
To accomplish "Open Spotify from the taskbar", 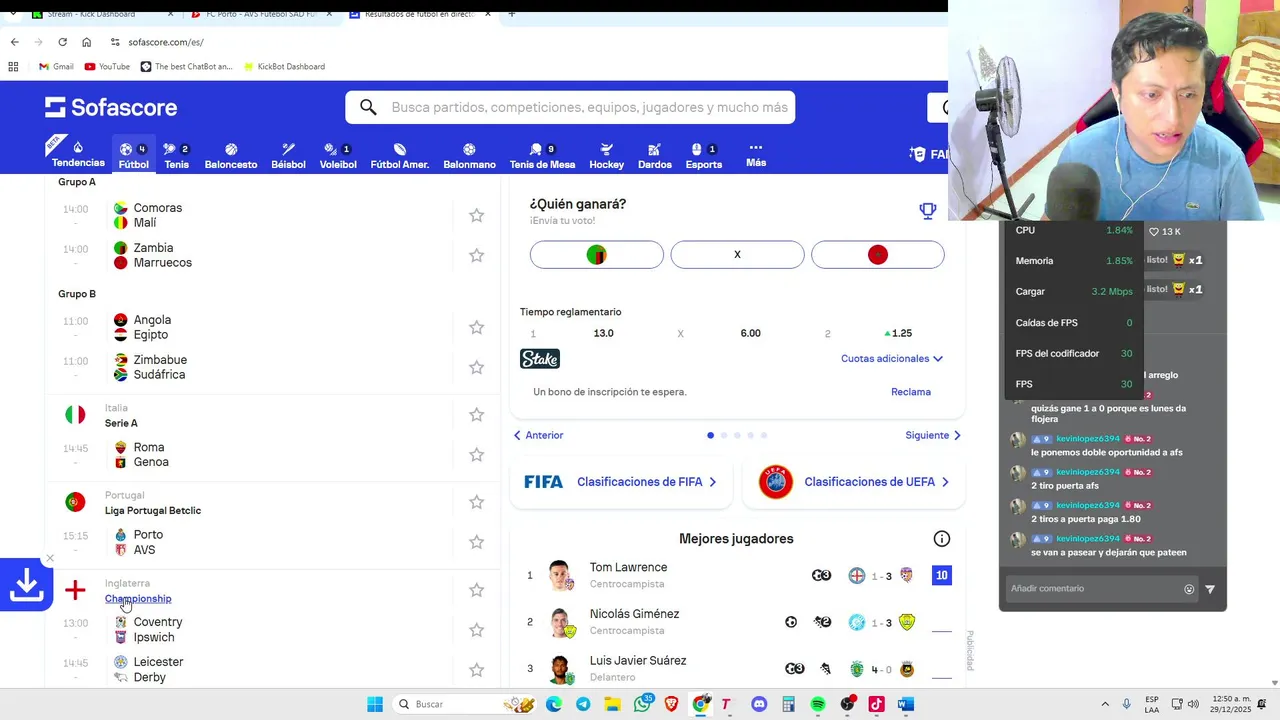I will pyautogui.click(x=817, y=704).
